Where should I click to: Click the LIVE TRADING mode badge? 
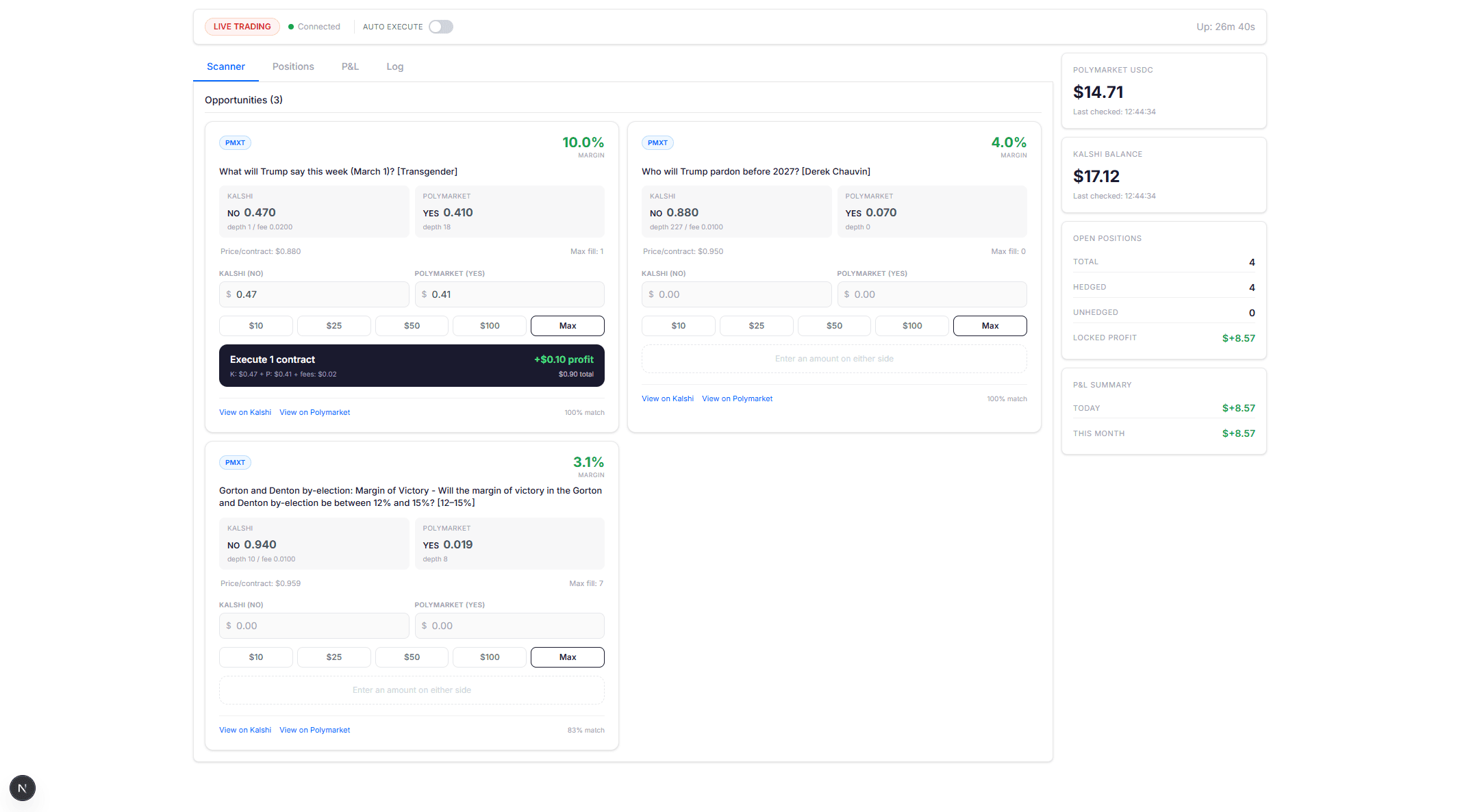(x=242, y=27)
